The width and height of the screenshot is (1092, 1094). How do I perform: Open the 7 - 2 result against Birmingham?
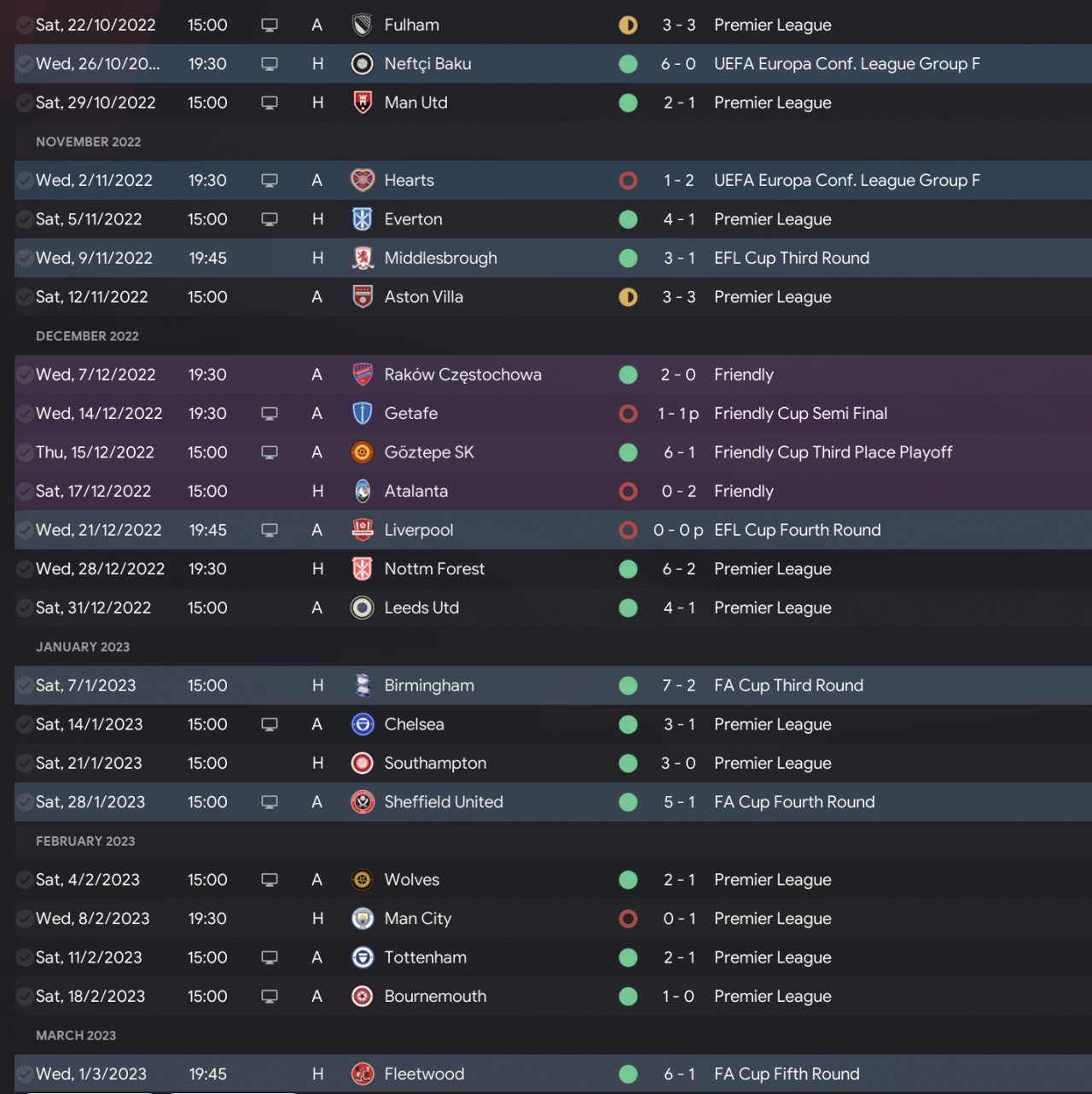(679, 685)
